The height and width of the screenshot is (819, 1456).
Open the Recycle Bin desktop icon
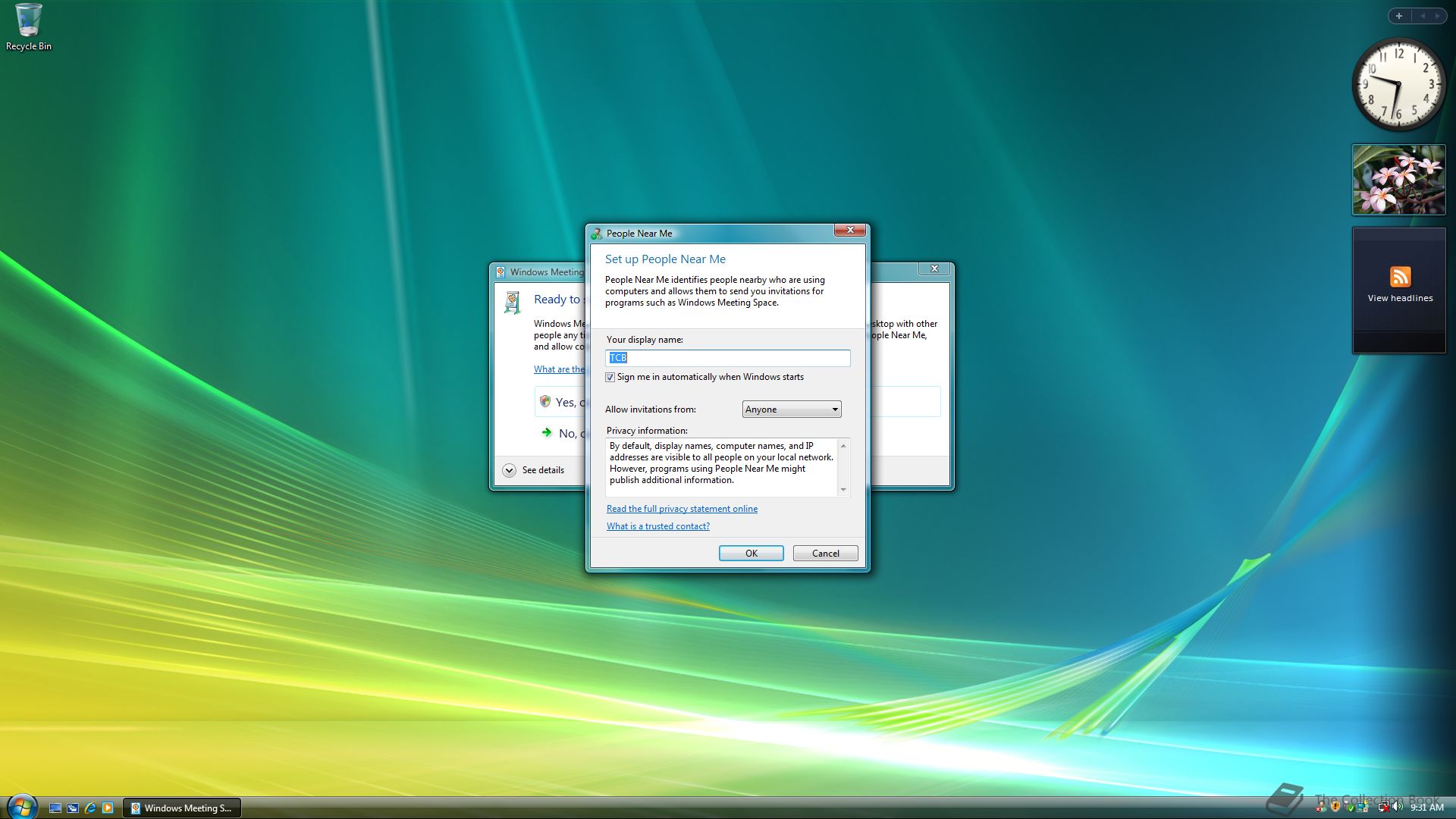pyautogui.click(x=28, y=27)
